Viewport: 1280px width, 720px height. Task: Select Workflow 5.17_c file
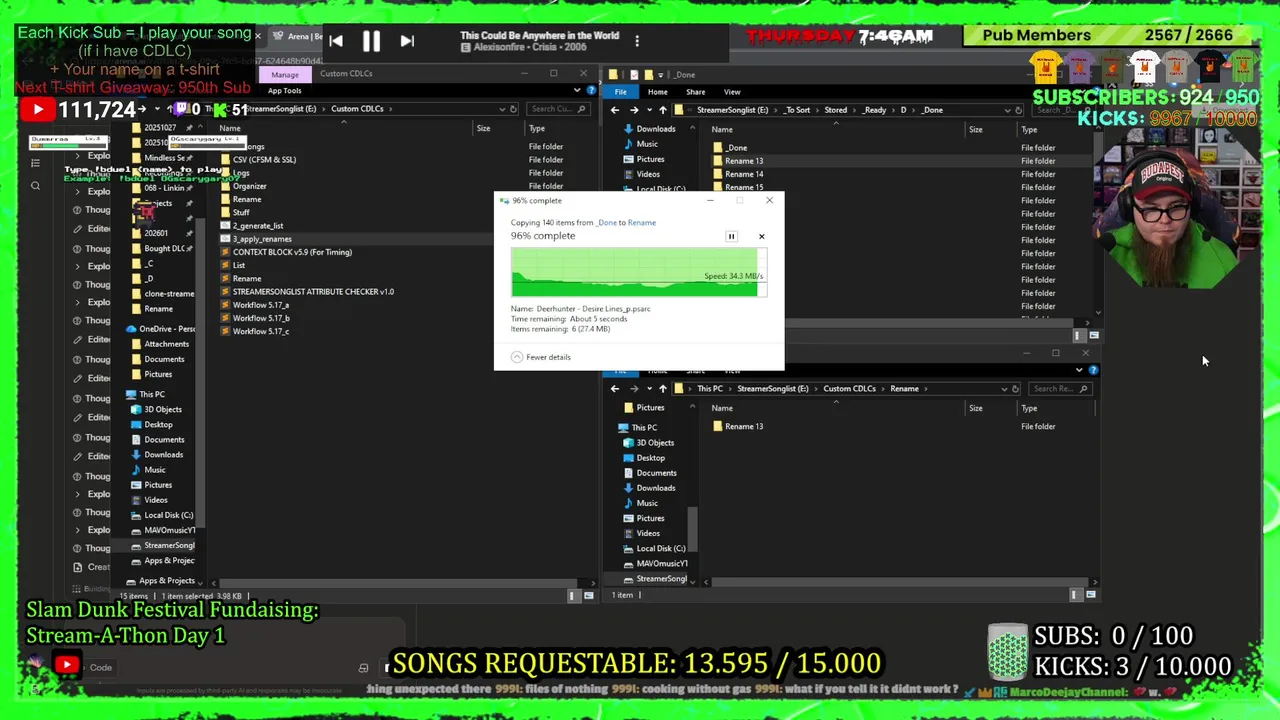(x=261, y=331)
